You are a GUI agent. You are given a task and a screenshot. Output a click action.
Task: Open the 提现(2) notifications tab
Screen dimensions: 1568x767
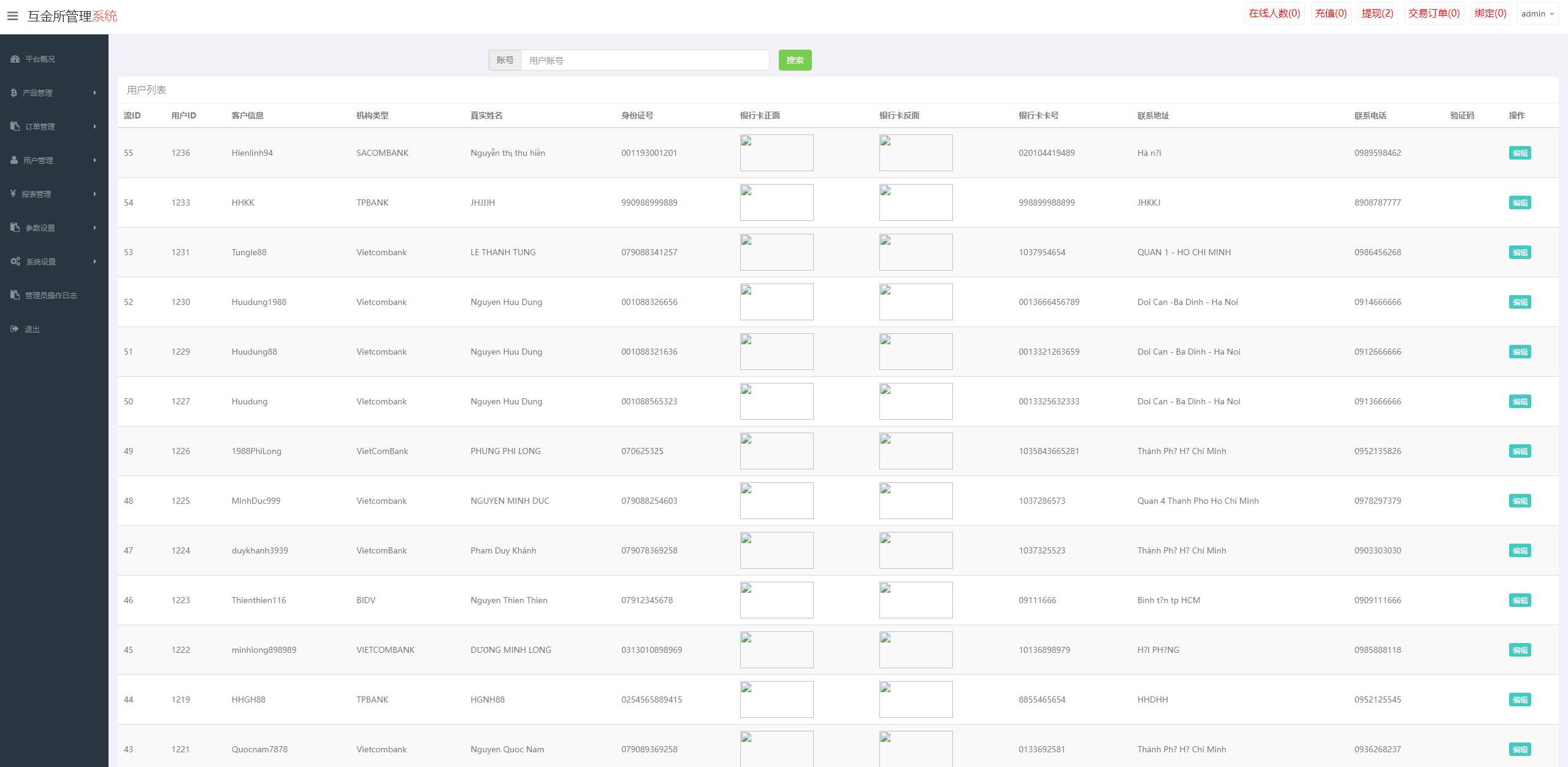tap(1377, 13)
